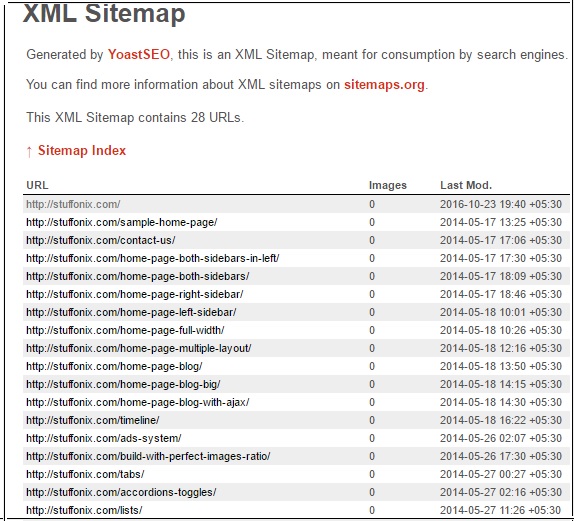Sort by the URL column header

coord(37,185)
